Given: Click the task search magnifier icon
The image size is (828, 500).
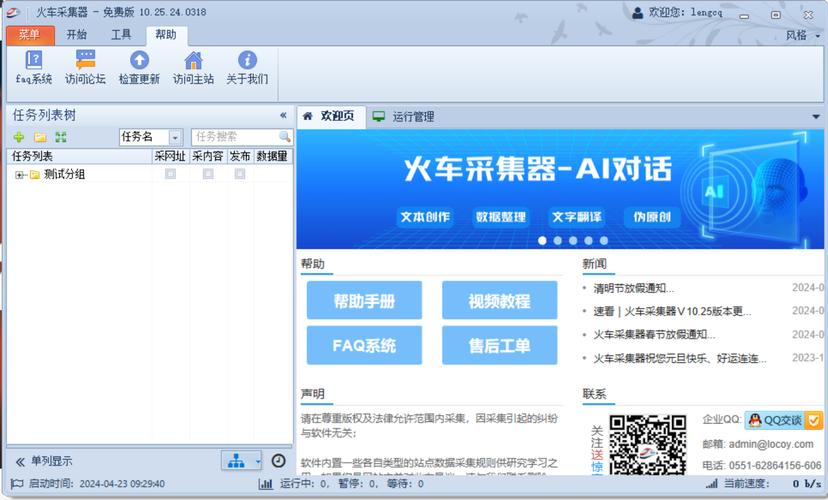Looking at the screenshot, I should click(x=285, y=137).
